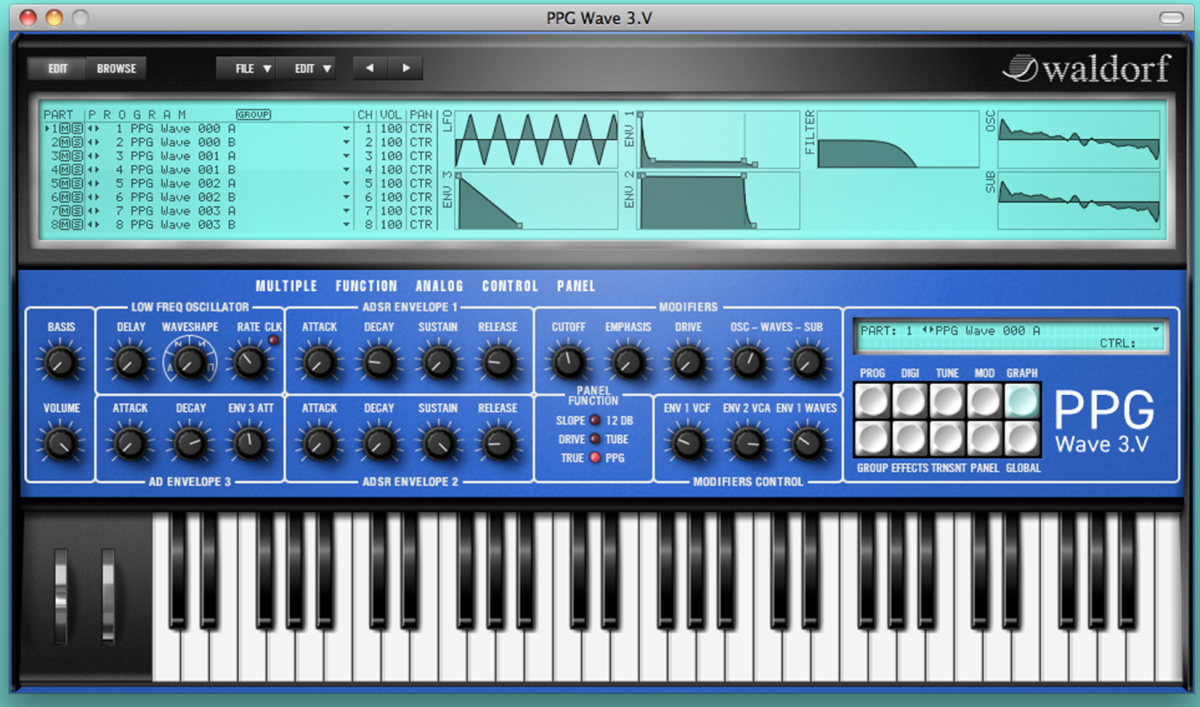Viewport: 1200px width, 707px height.
Task: Toggle the SLOPE 12 DB LED switch
Action: click(595, 420)
